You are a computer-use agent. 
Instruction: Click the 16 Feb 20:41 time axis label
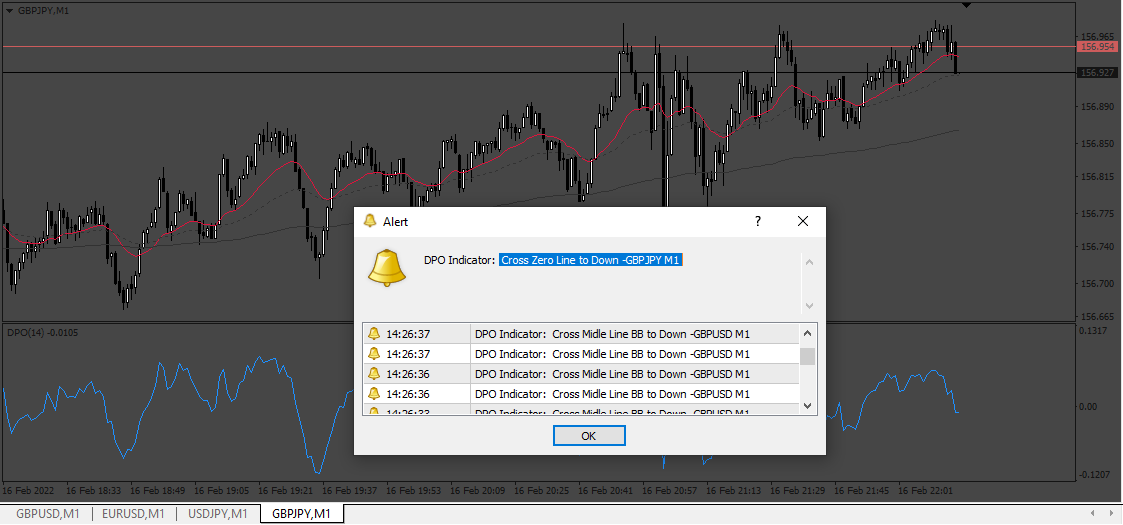point(605,492)
